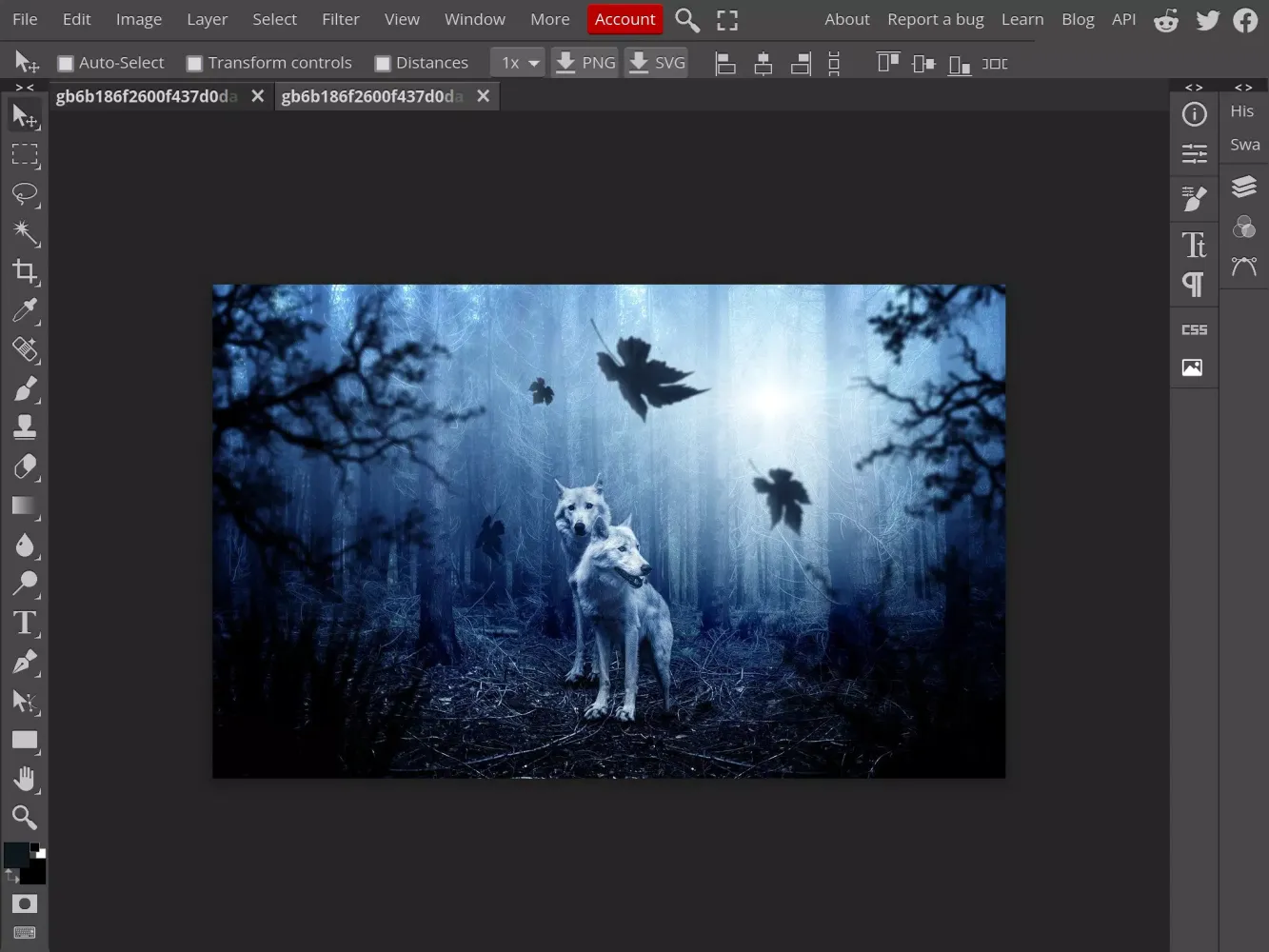Select the Rectangle shape tool
The width and height of the screenshot is (1269, 952).
pyautogui.click(x=25, y=741)
